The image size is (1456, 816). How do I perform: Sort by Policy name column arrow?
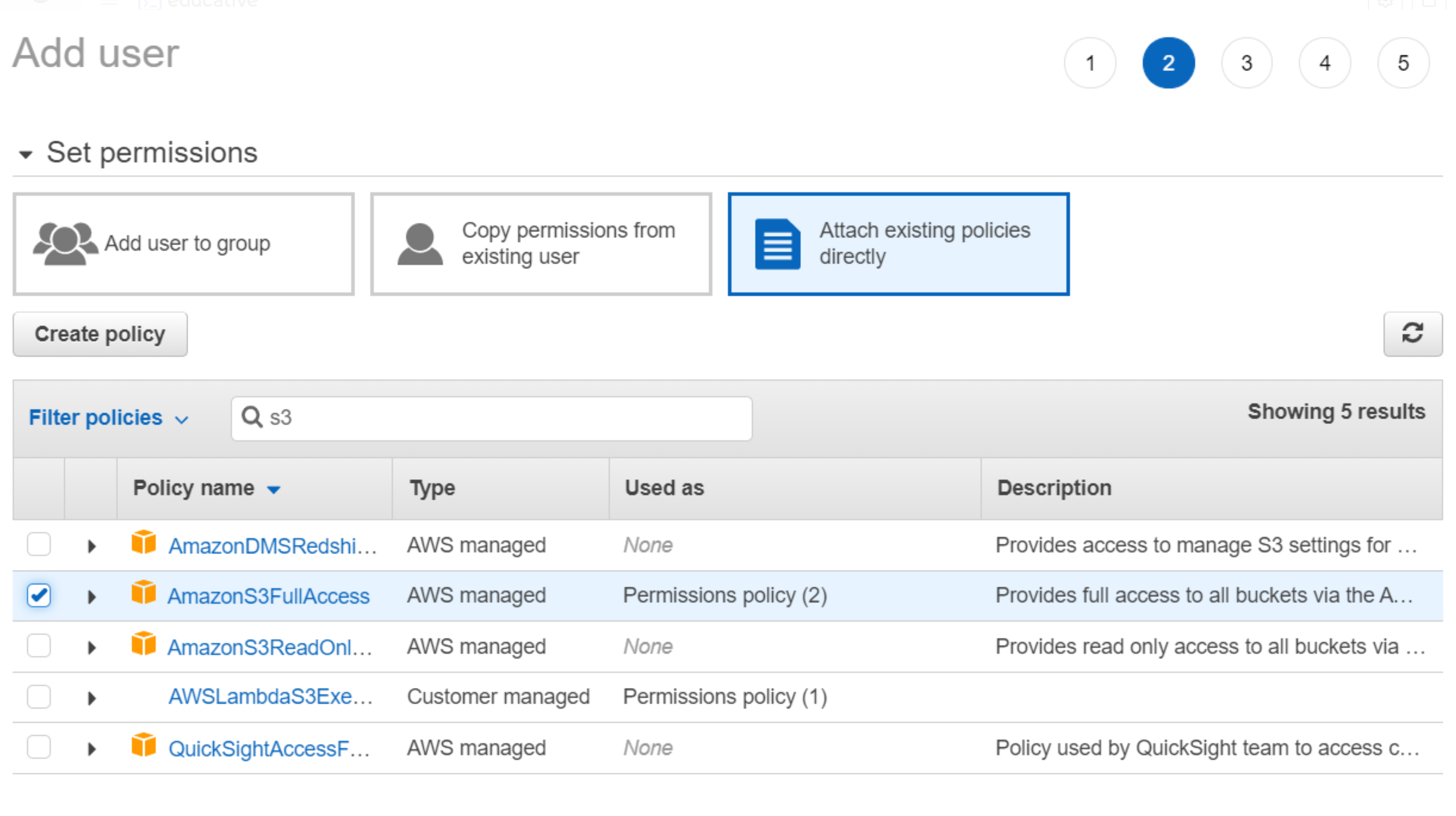(274, 490)
